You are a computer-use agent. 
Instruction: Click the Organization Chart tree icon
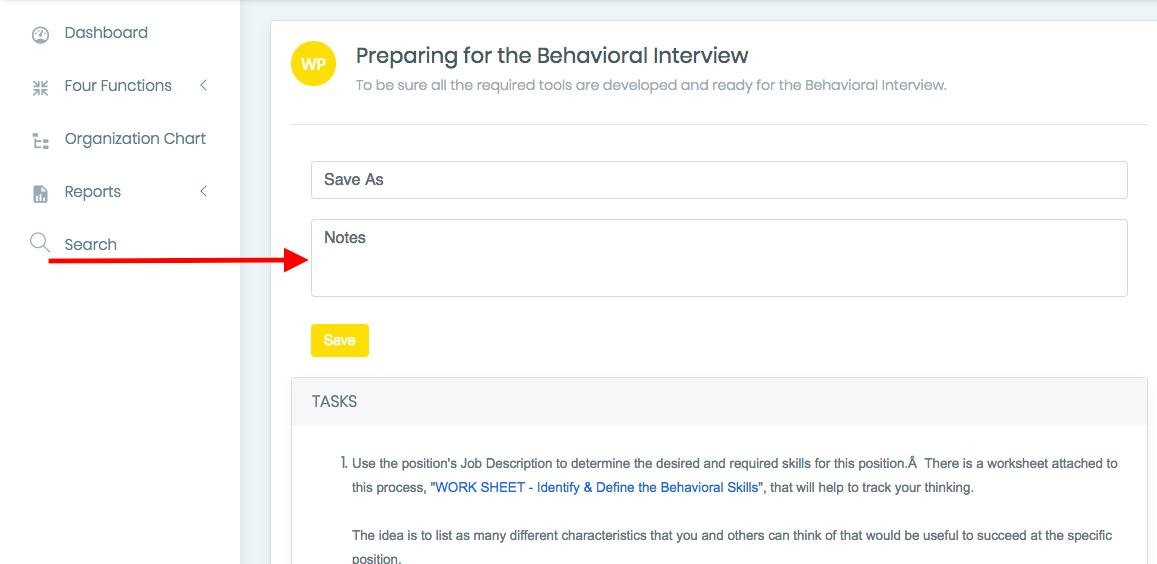41,141
